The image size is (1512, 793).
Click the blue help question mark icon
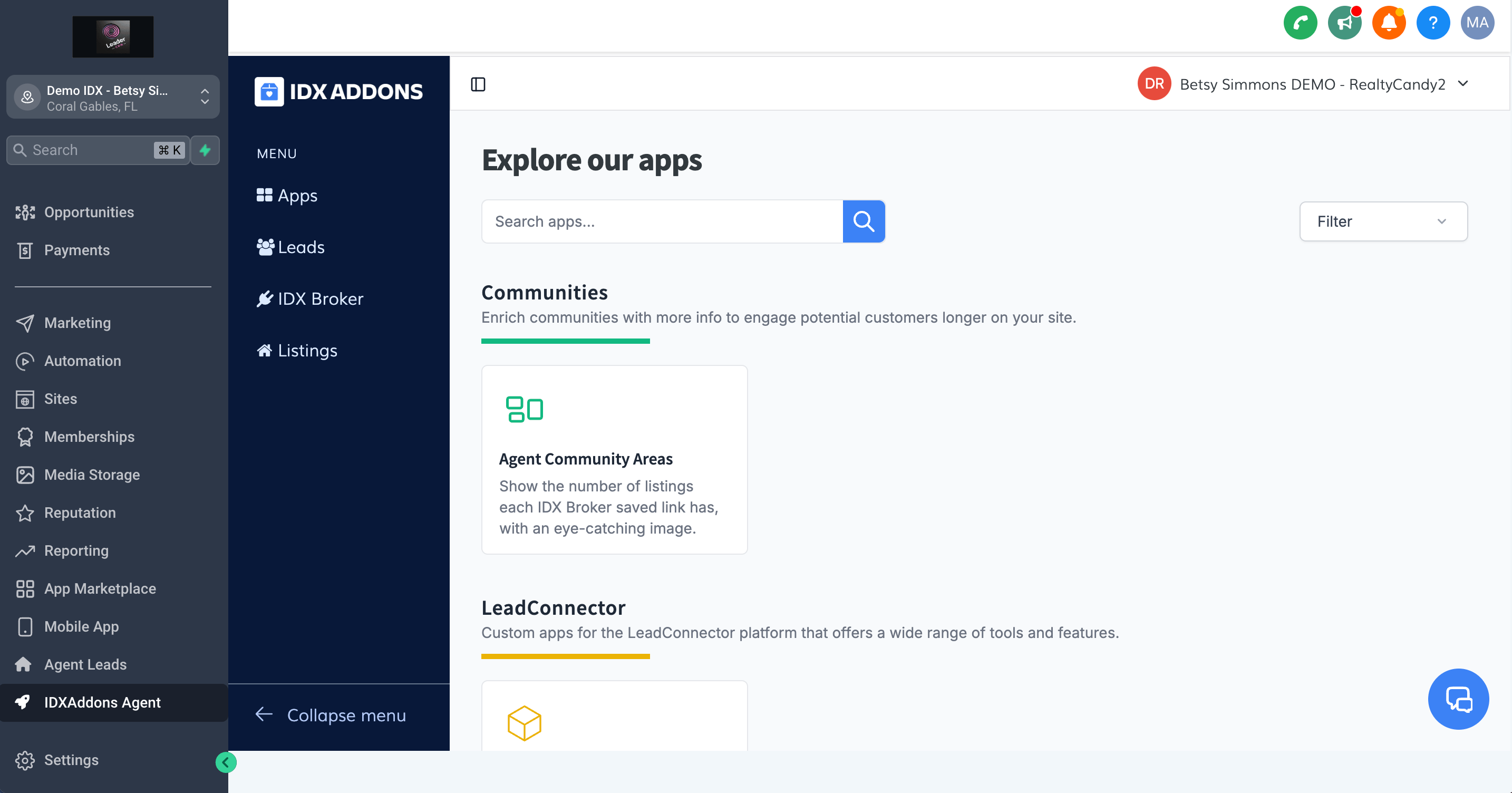tap(1433, 23)
